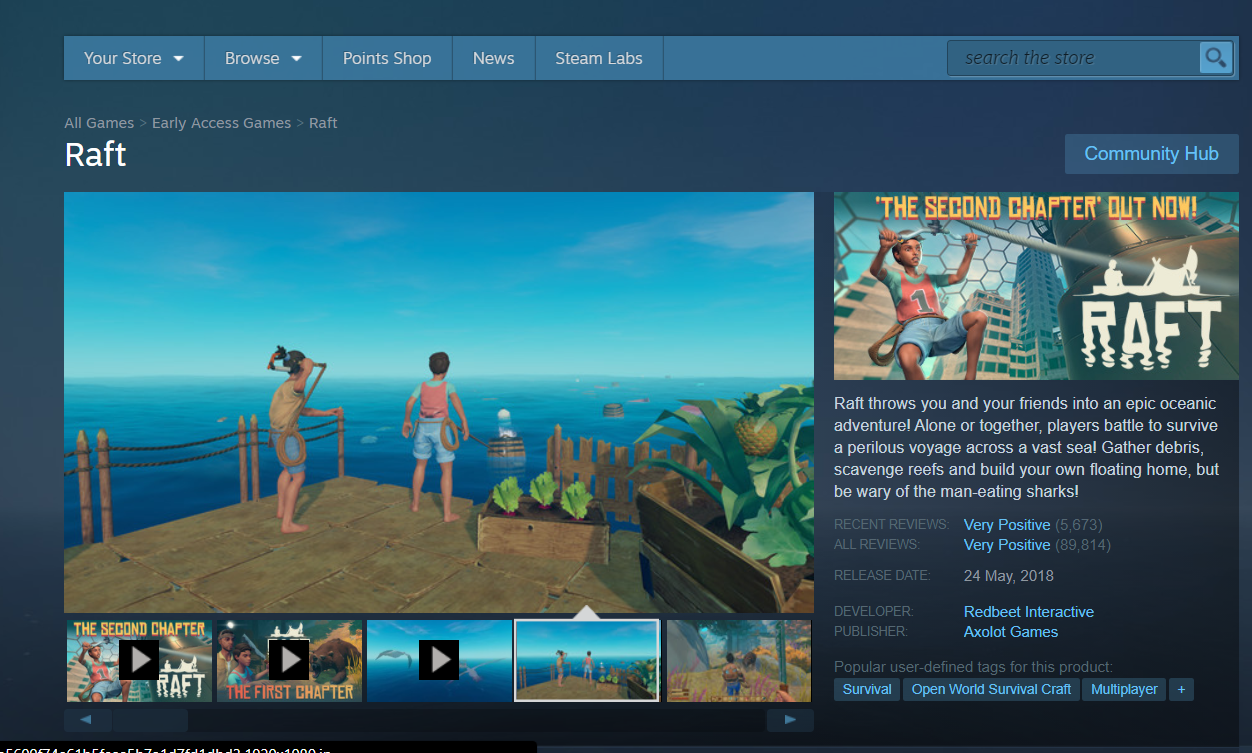
Task: Play the whale ocean video thumbnail
Action: [x=439, y=660]
